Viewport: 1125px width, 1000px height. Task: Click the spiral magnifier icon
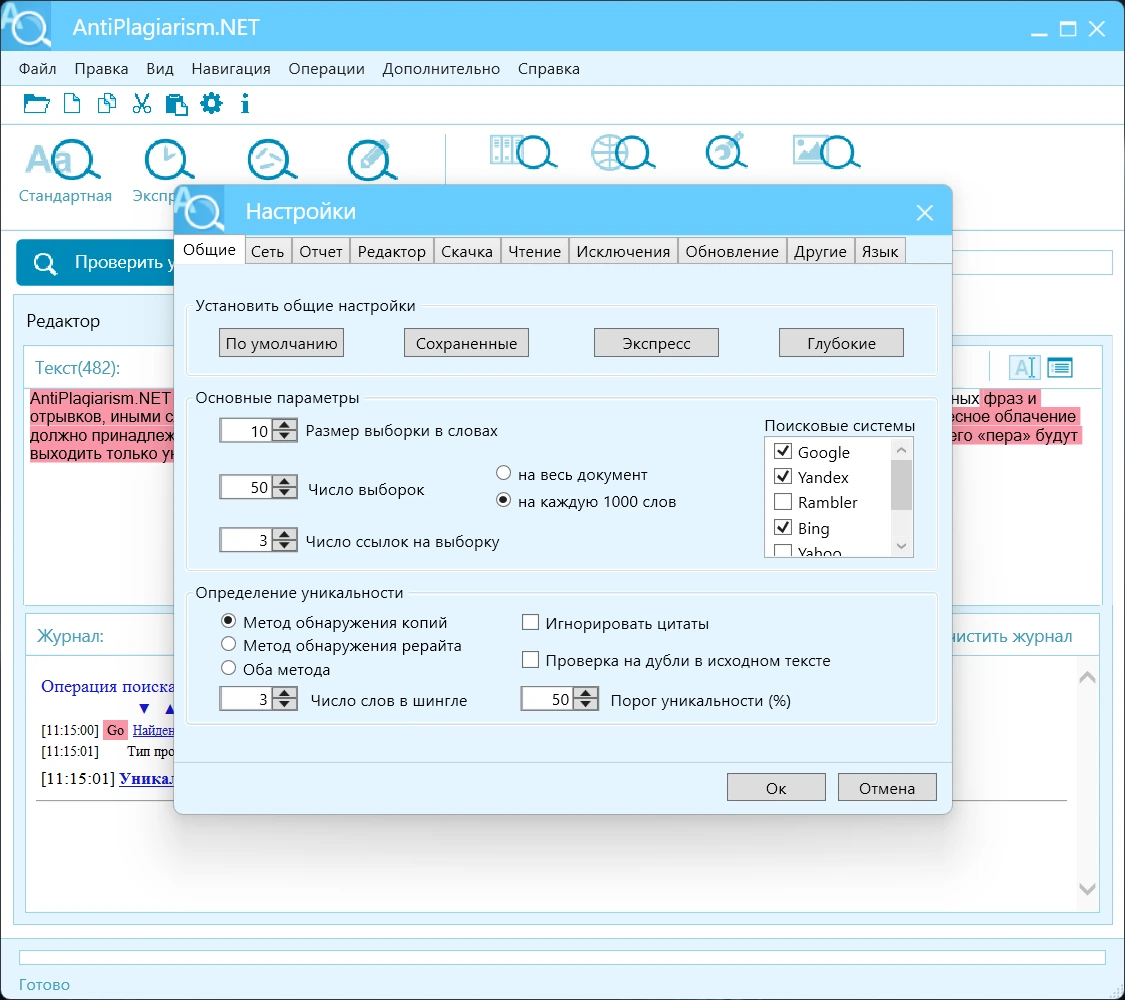point(726,151)
